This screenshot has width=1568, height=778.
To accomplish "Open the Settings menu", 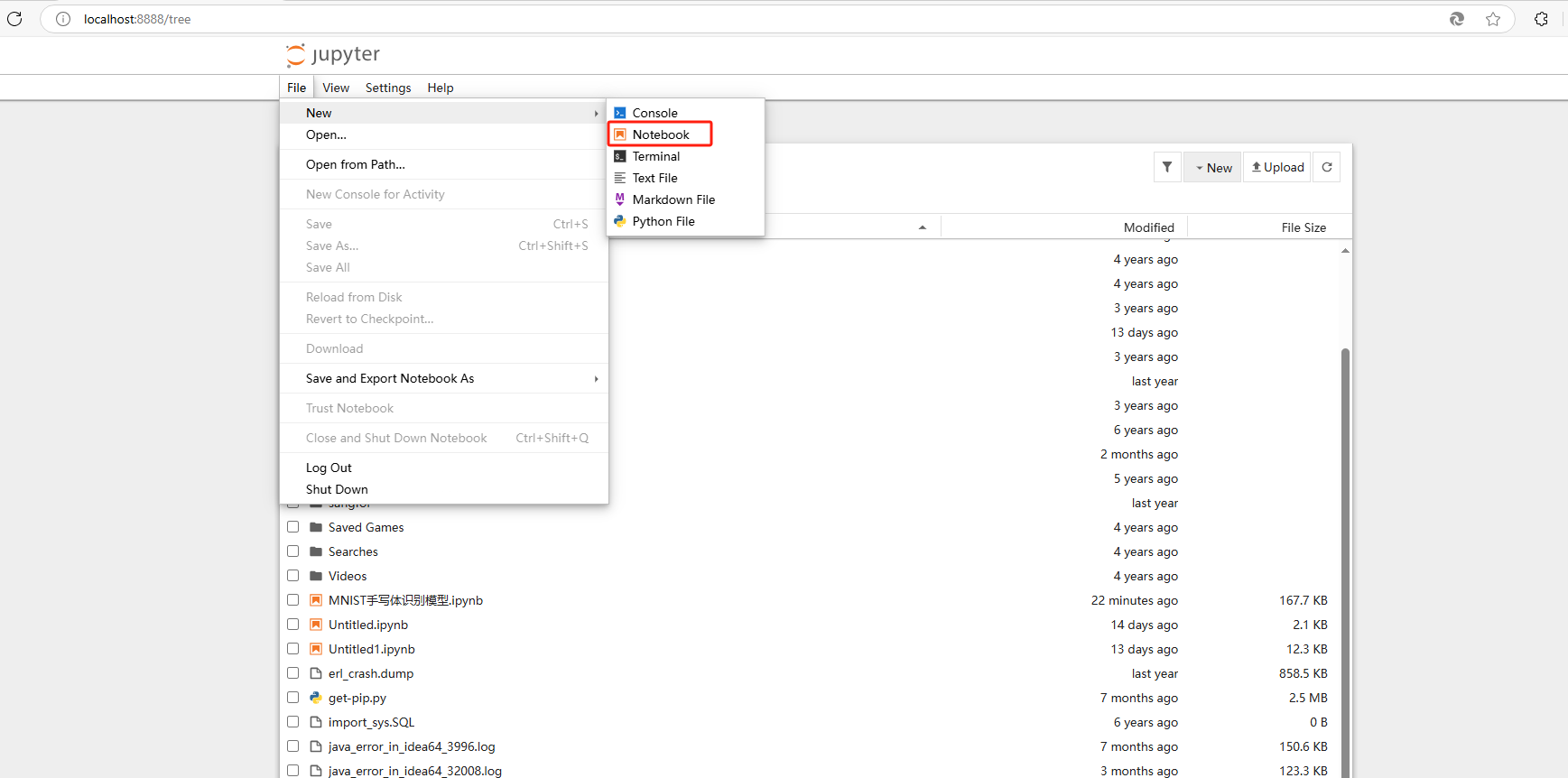I will (x=388, y=88).
